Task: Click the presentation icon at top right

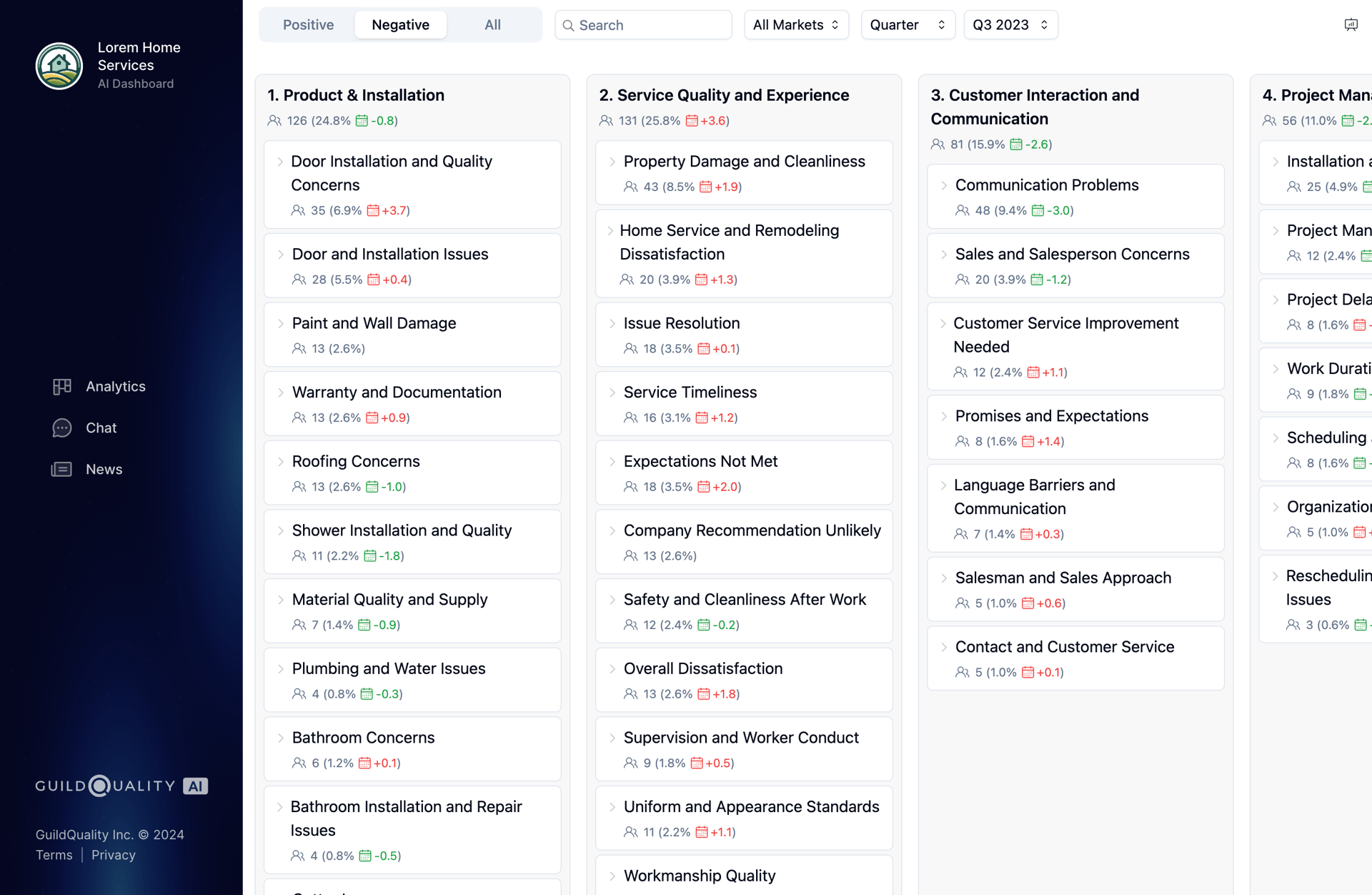Action: [x=1351, y=25]
